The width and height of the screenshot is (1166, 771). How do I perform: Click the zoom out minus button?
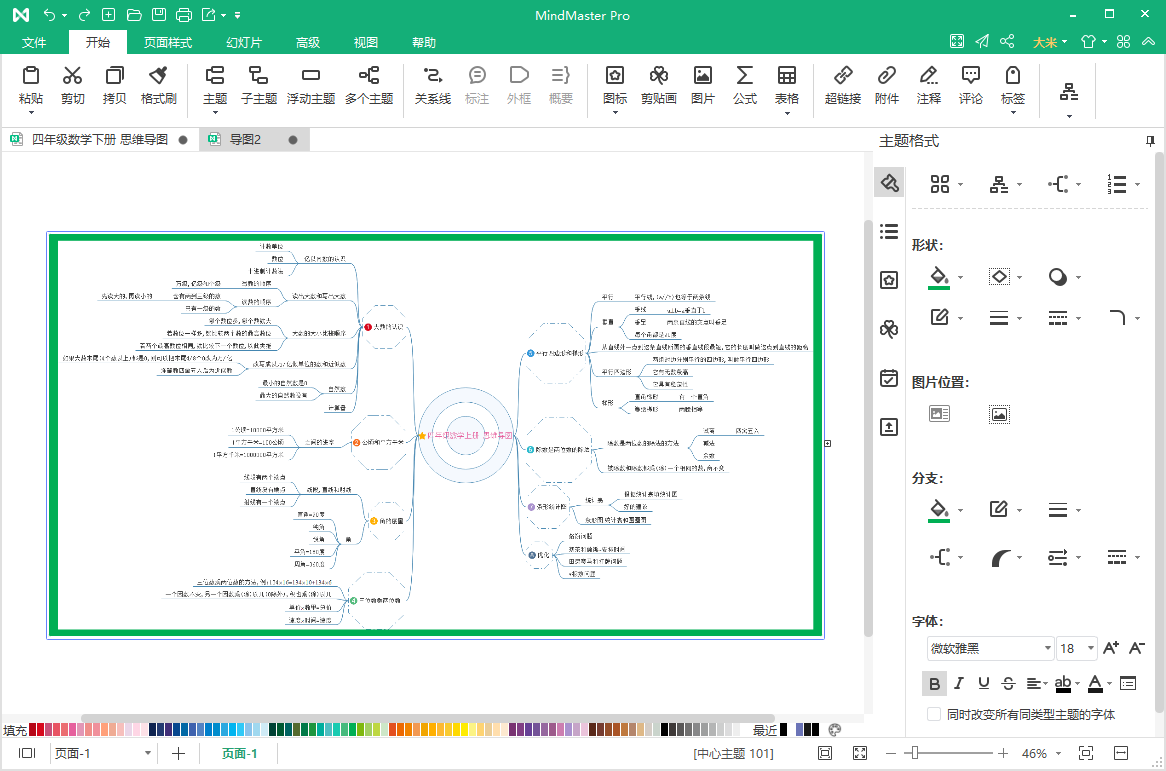890,753
